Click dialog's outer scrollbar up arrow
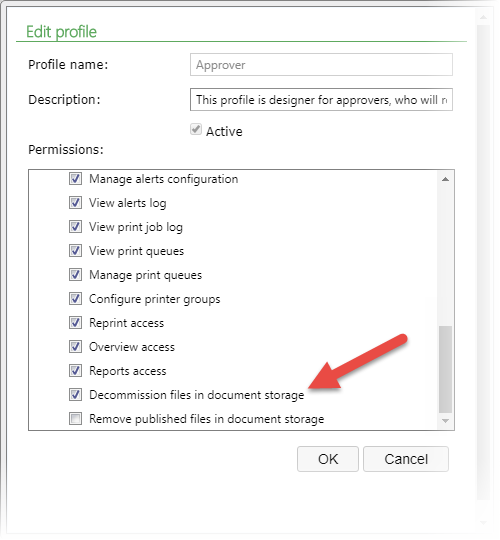 click(x=483, y=17)
